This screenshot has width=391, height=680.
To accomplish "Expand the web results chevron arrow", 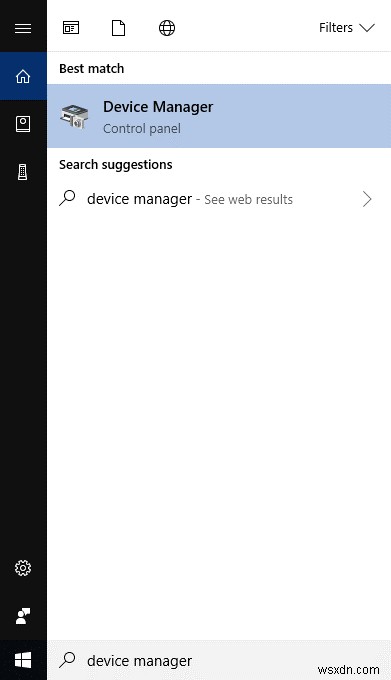I will tap(367, 199).
